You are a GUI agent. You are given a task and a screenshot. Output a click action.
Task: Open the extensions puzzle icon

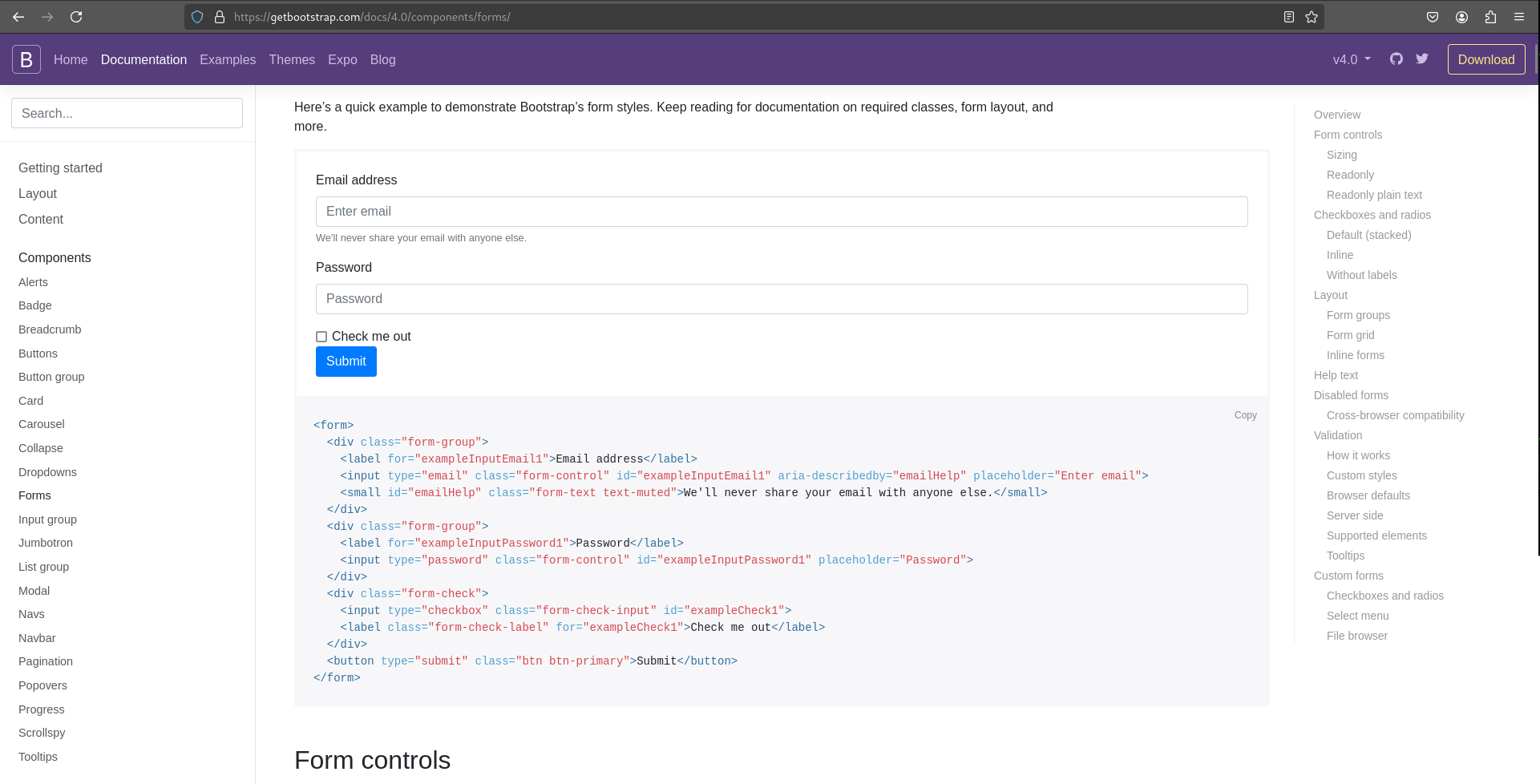(x=1490, y=17)
